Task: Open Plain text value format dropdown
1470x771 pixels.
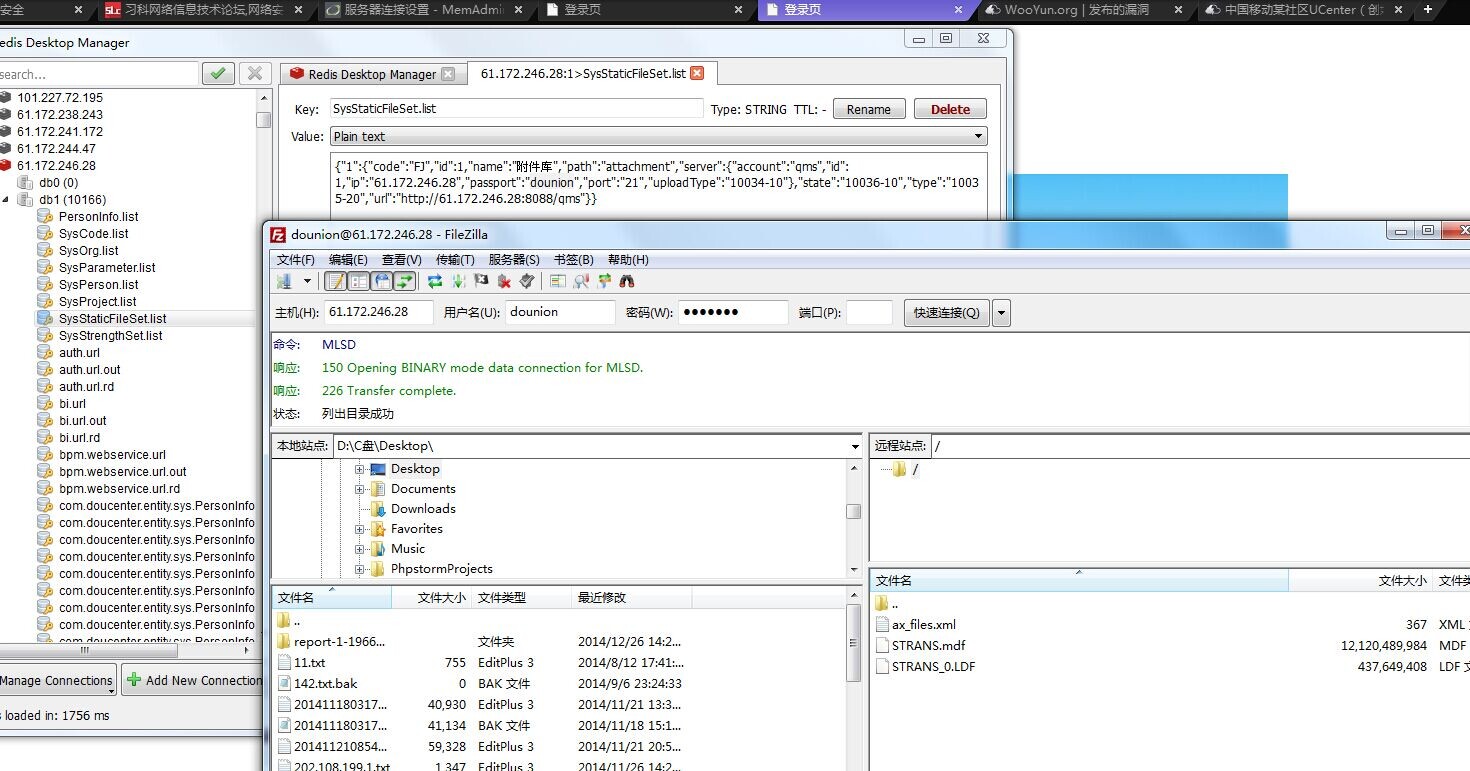Action: (x=658, y=136)
